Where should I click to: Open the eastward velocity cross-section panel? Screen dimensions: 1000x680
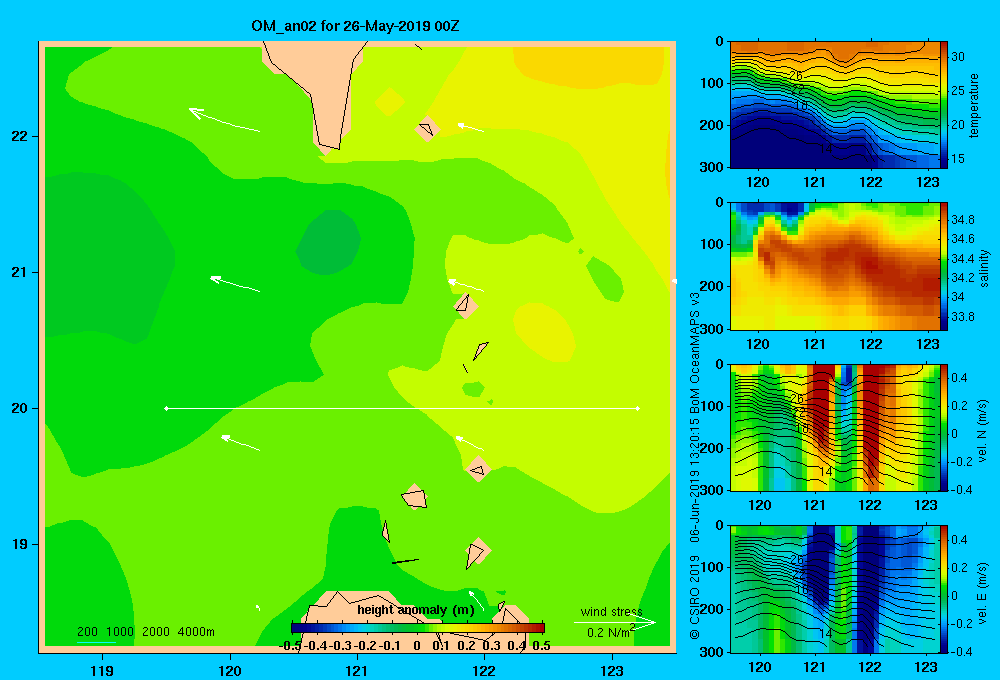tap(835, 589)
